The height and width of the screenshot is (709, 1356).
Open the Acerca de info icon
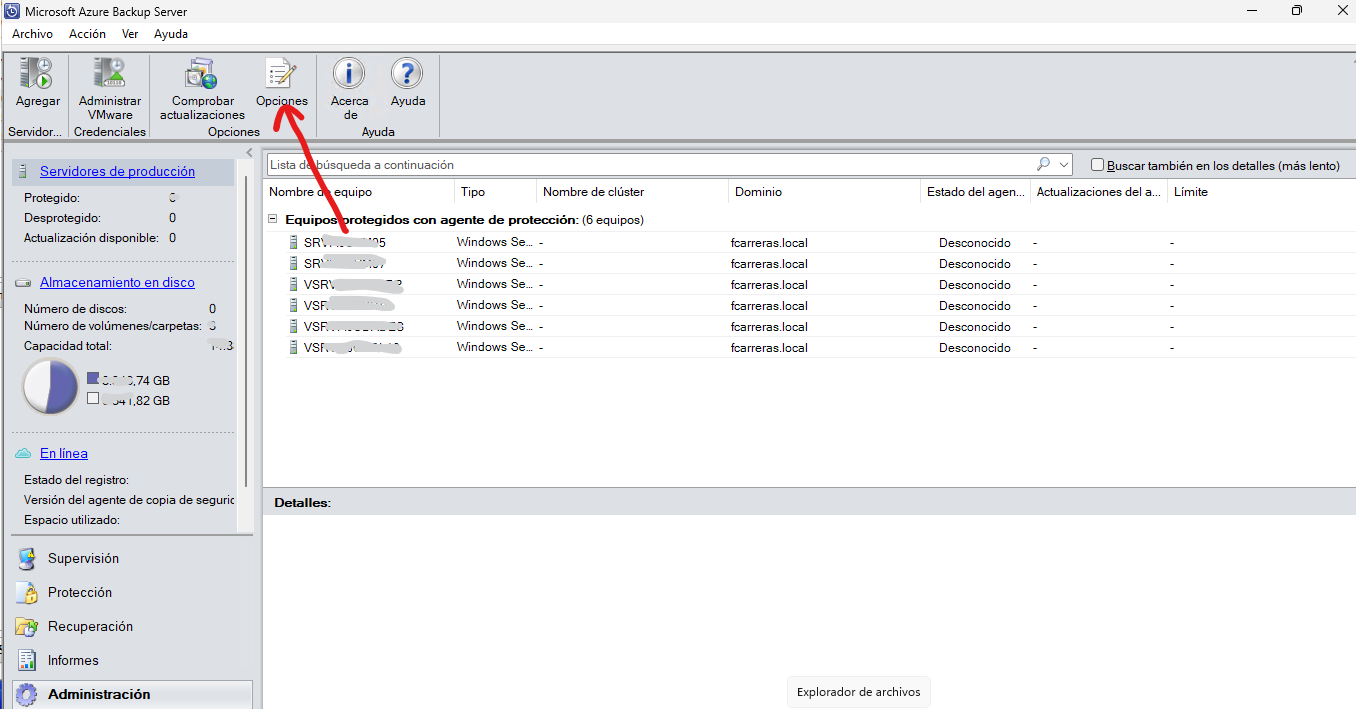349,73
